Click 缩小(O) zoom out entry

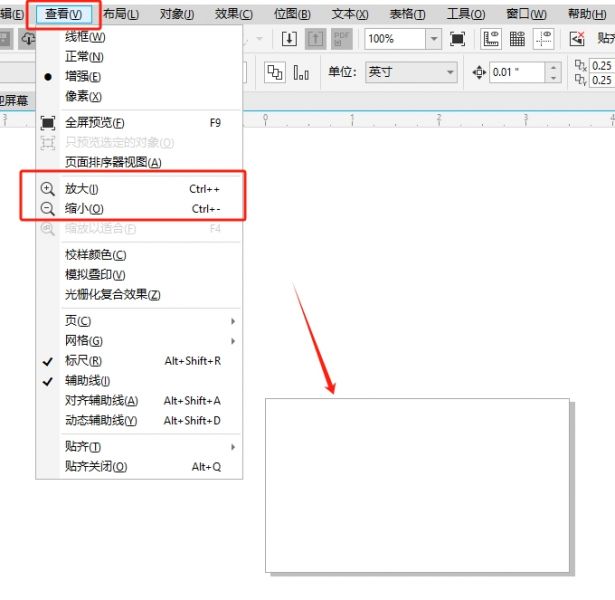pos(139,209)
